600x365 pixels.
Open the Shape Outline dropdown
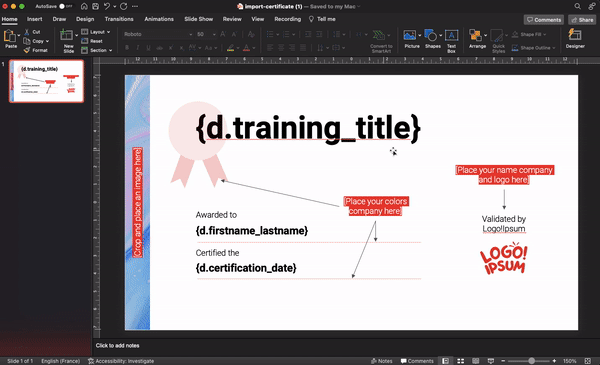[x=553, y=48]
